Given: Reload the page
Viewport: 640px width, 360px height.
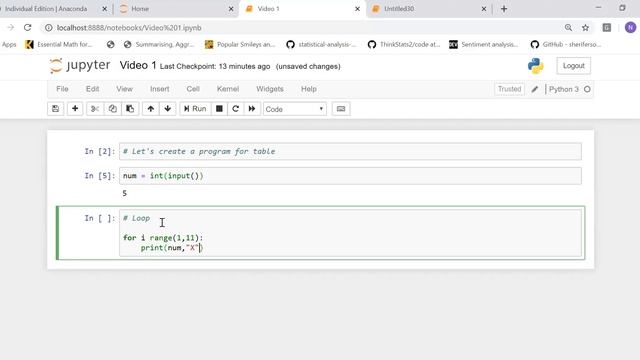Looking at the screenshot, I should tap(27, 28).
